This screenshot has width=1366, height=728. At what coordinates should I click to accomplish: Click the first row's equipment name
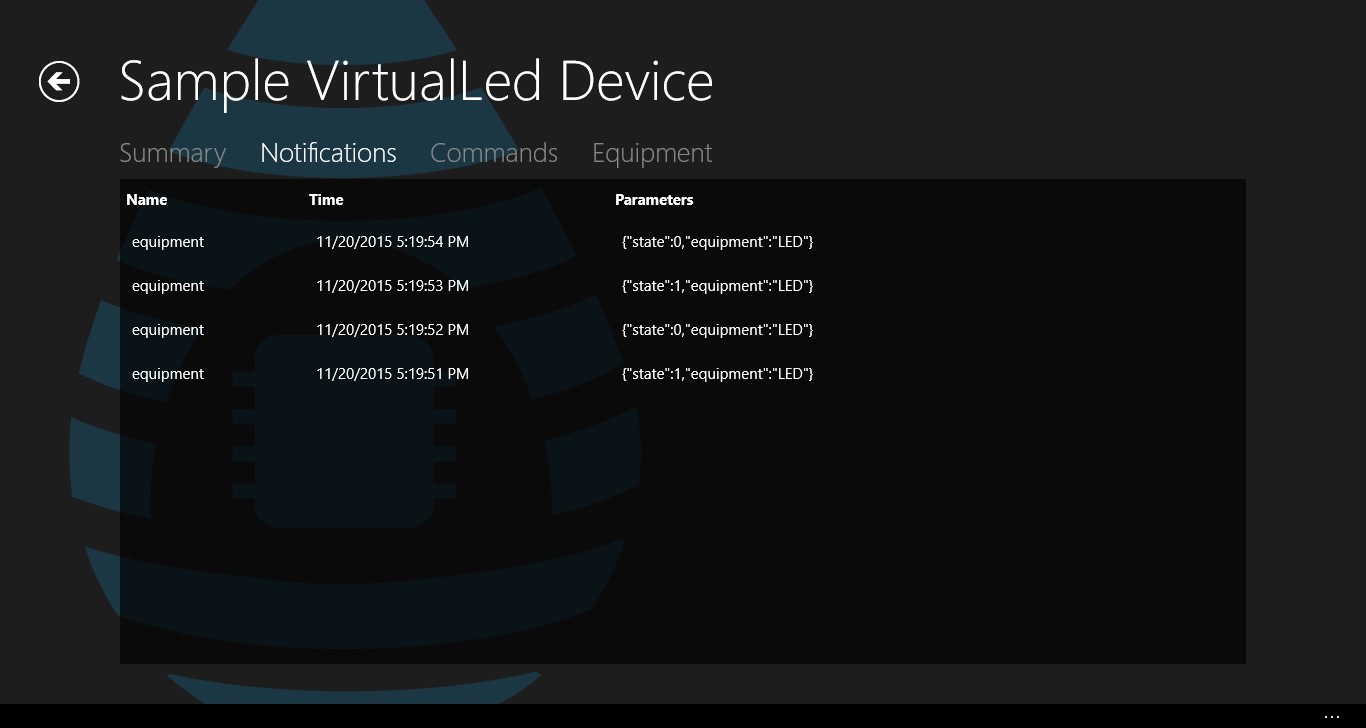(168, 242)
